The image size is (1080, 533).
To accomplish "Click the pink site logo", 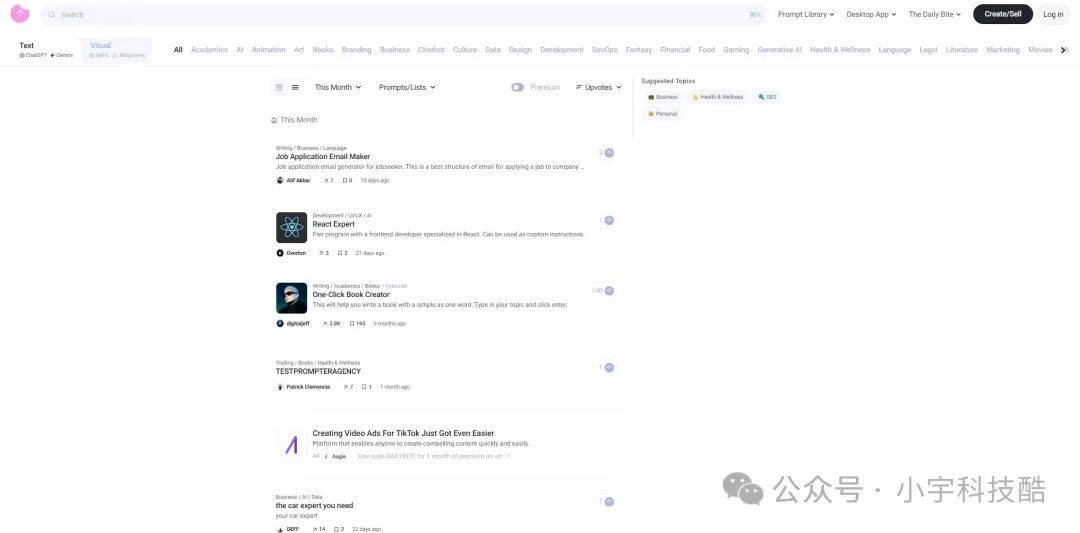I will coord(20,14).
